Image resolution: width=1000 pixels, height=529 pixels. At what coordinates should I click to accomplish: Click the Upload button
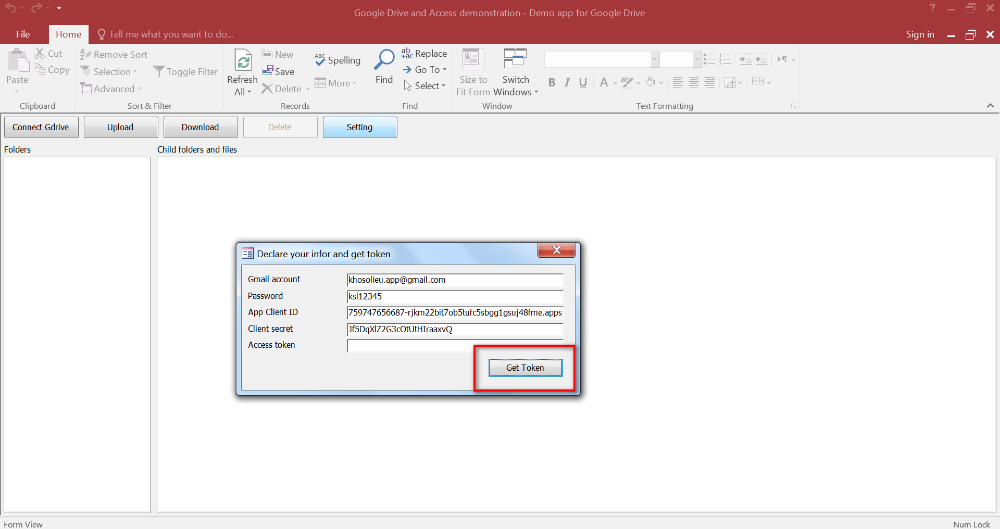click(x=121, y=127)
